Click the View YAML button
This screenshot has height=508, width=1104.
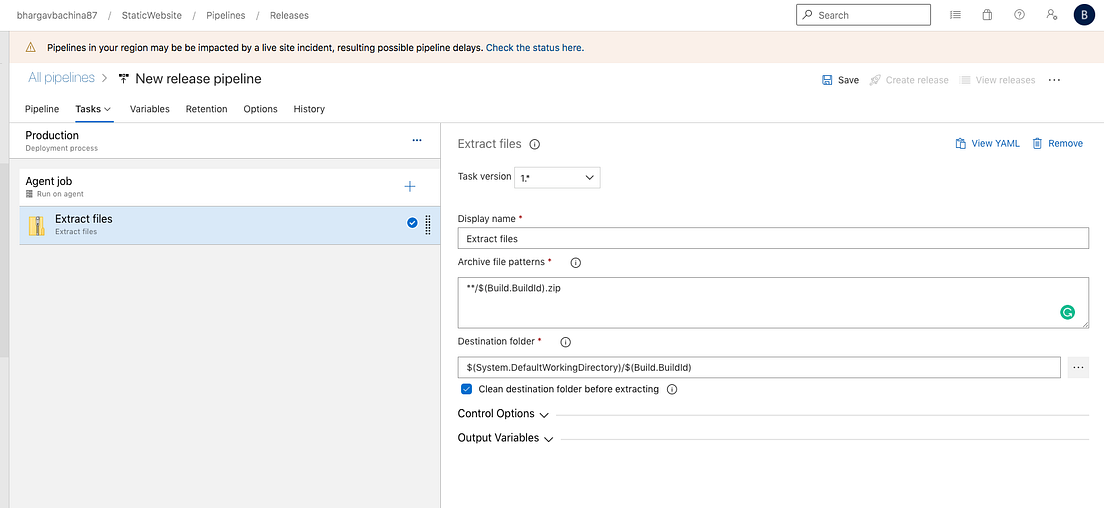pos(987,144)
